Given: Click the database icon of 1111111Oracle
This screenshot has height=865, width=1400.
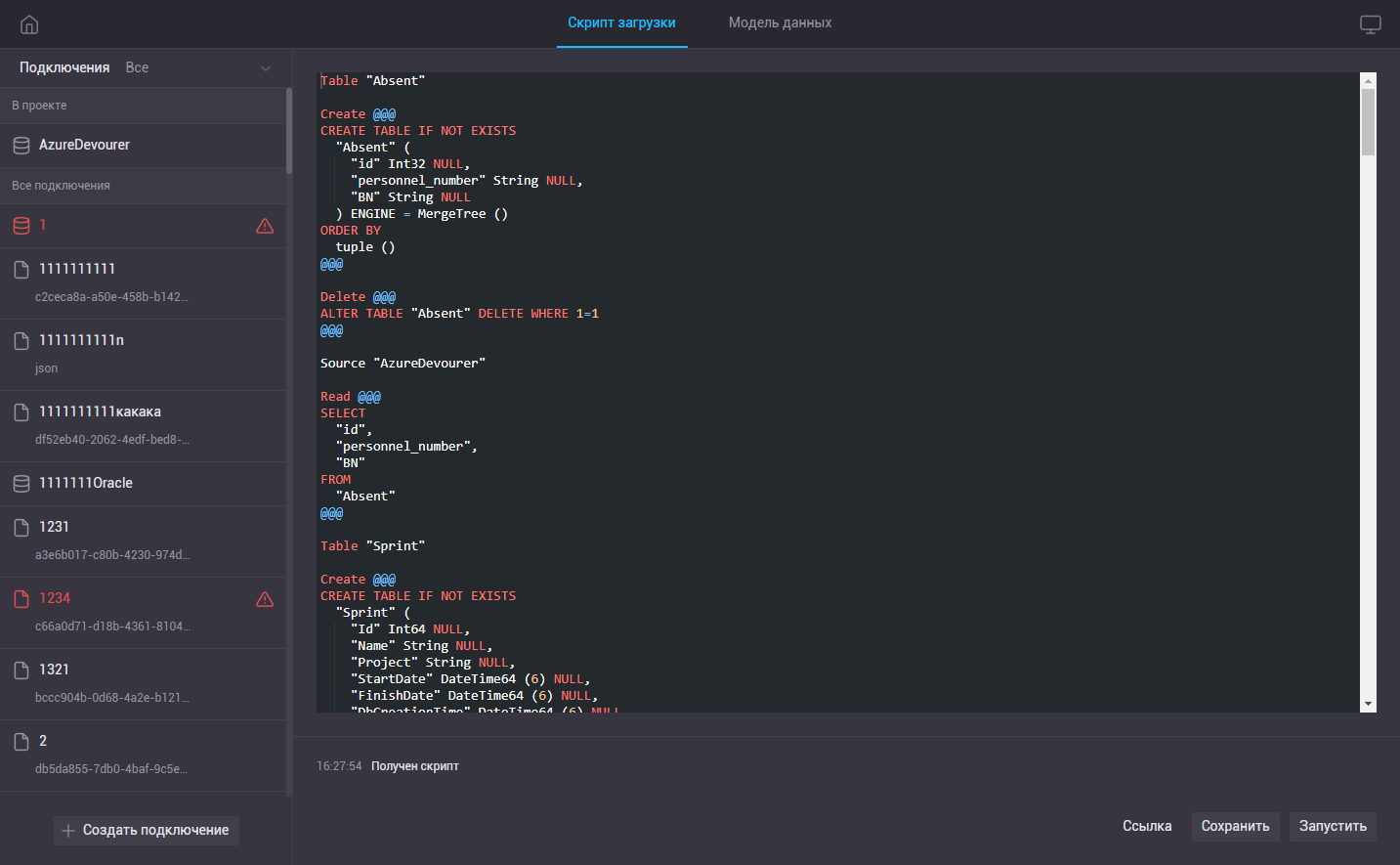Looking at the screenshot, I should tap(21, 484).
